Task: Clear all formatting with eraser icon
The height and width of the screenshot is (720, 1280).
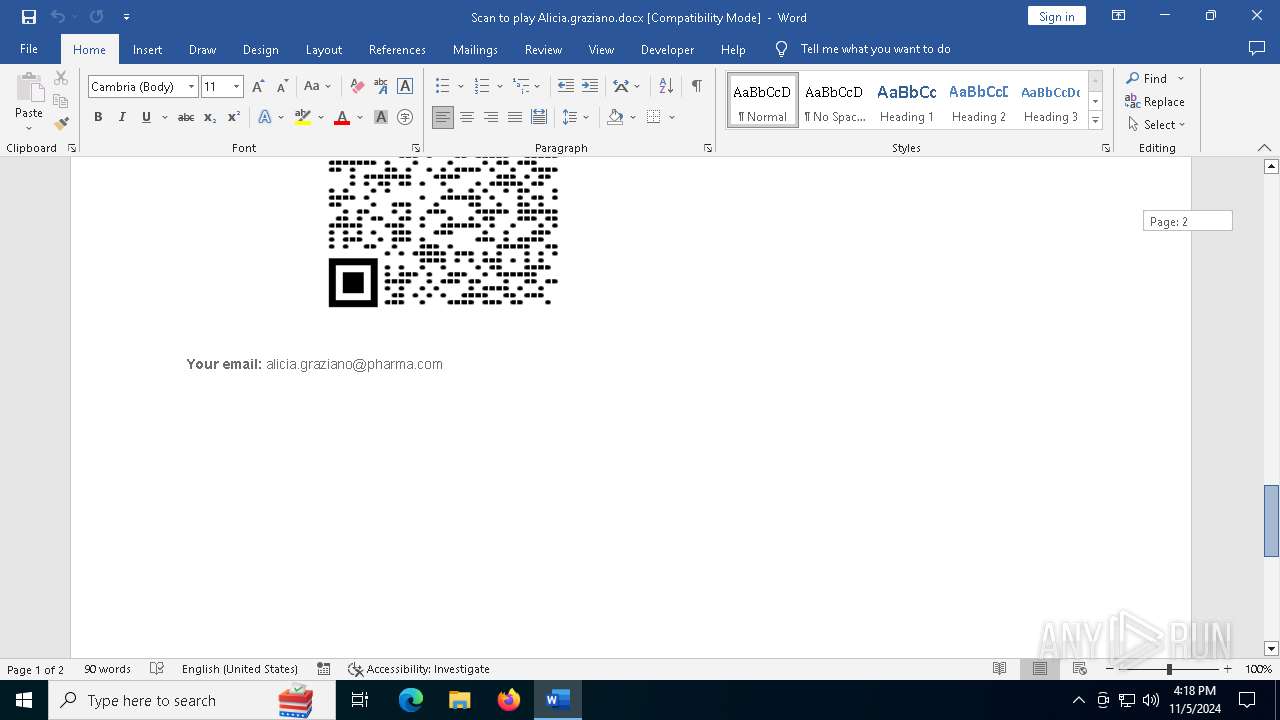Action: [357, 87]
